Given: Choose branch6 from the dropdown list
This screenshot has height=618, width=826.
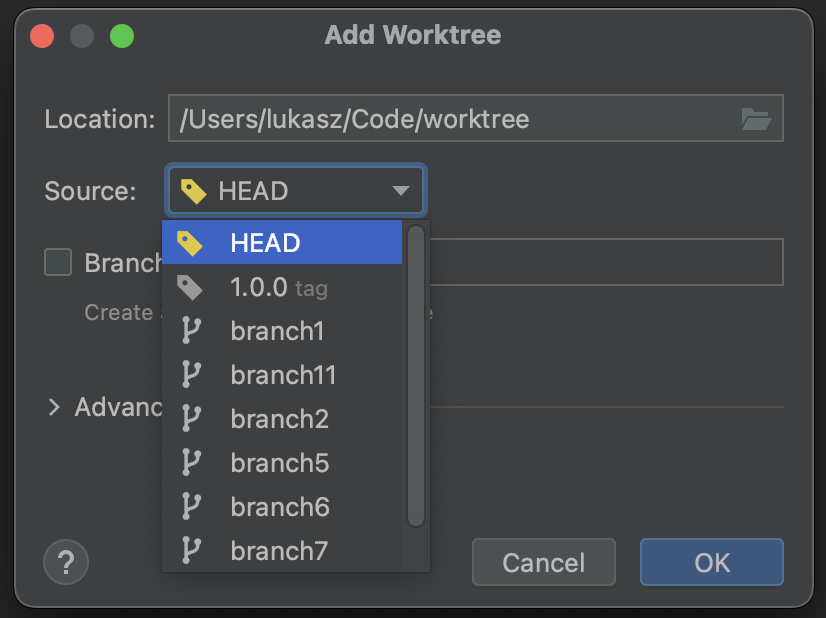Looking at the screenshot, I should coord(280,506).
